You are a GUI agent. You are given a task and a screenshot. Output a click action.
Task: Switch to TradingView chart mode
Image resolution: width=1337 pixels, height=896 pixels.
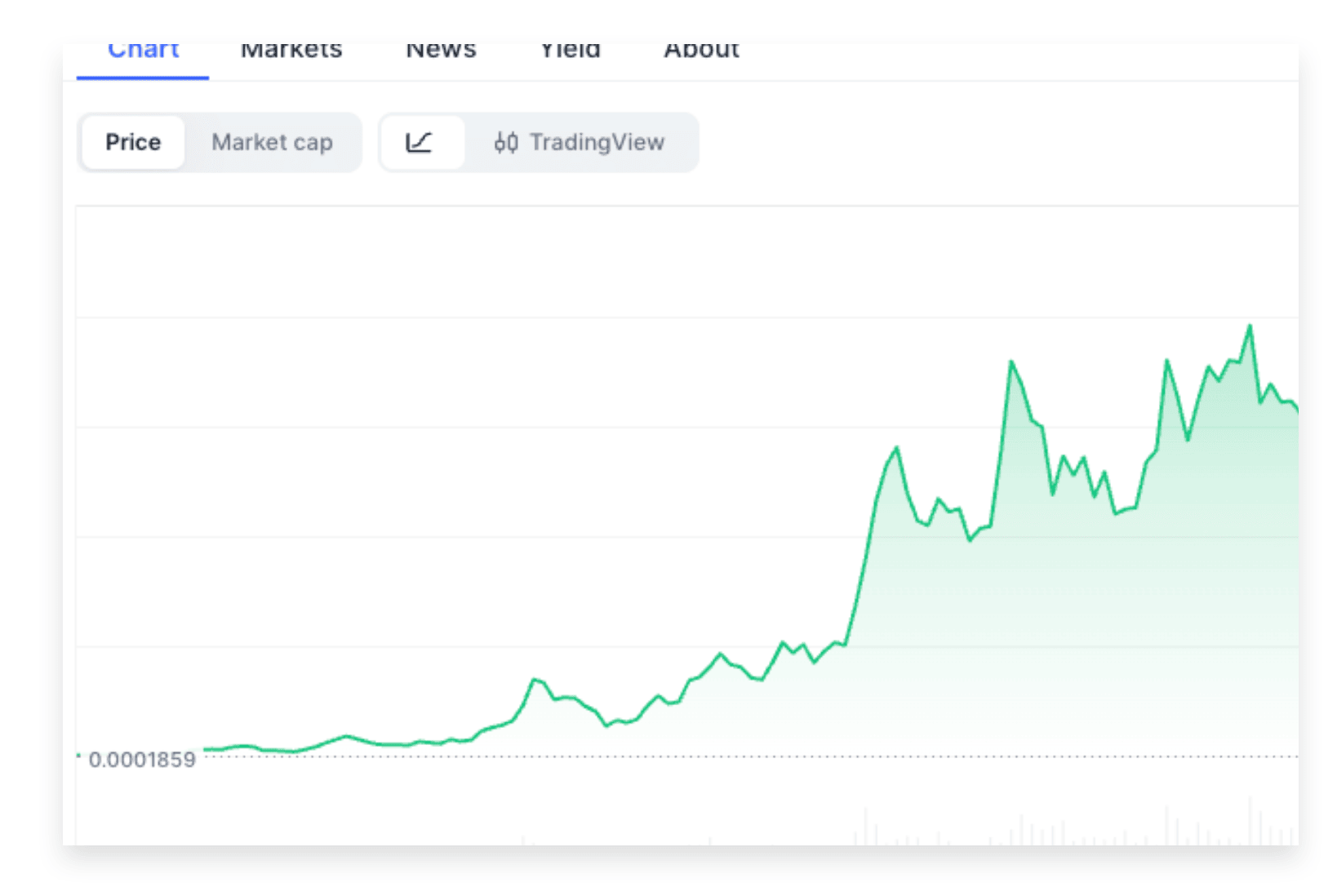tap(580, 143)
